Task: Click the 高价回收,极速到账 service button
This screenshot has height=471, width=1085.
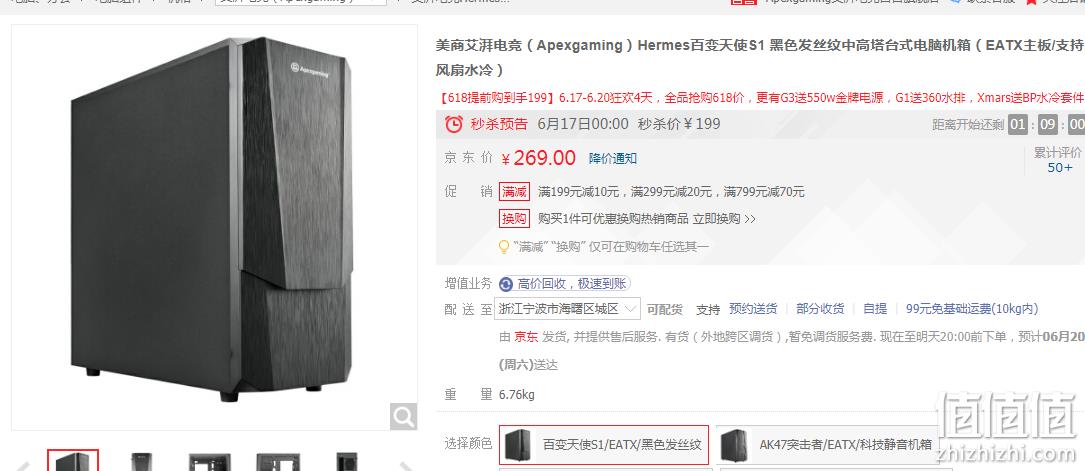Action: pos(565,284)
